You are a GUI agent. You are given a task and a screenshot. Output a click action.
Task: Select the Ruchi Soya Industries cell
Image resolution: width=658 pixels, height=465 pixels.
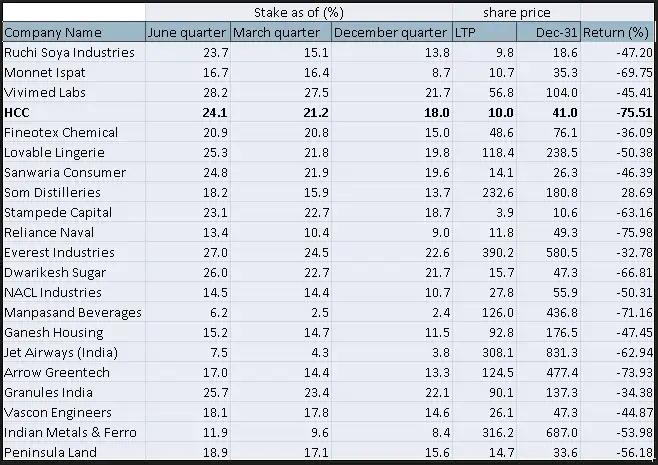(69, 53)
